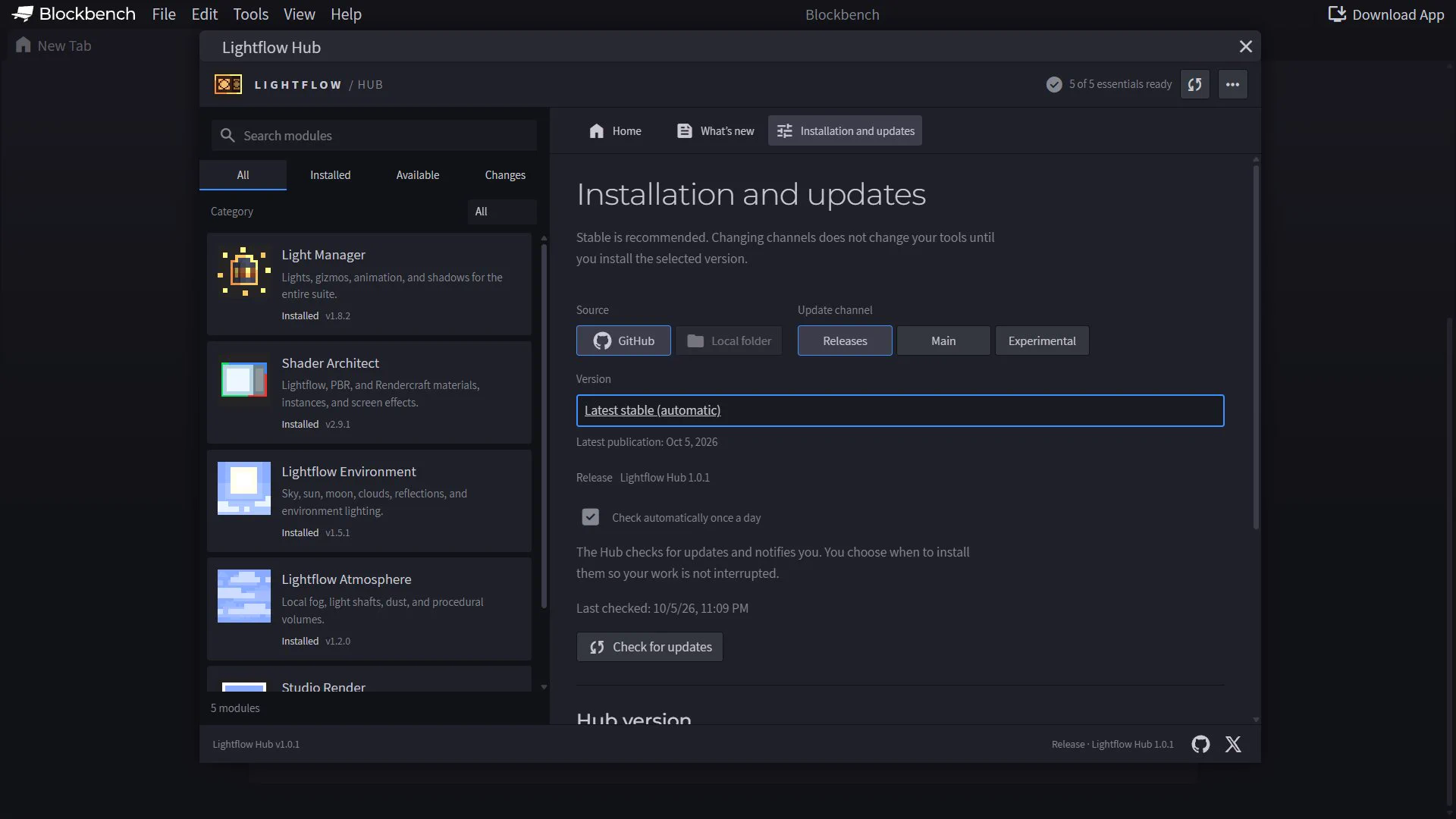Open the GitHub icon in footer
The width and height of the screenshot is (1456, 819).
(x=1200, y=744)
